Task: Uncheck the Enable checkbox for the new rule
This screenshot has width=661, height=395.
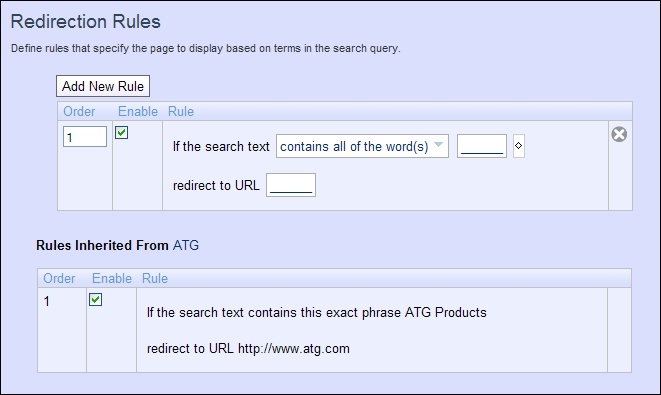Action: click(x=121, y=133)
